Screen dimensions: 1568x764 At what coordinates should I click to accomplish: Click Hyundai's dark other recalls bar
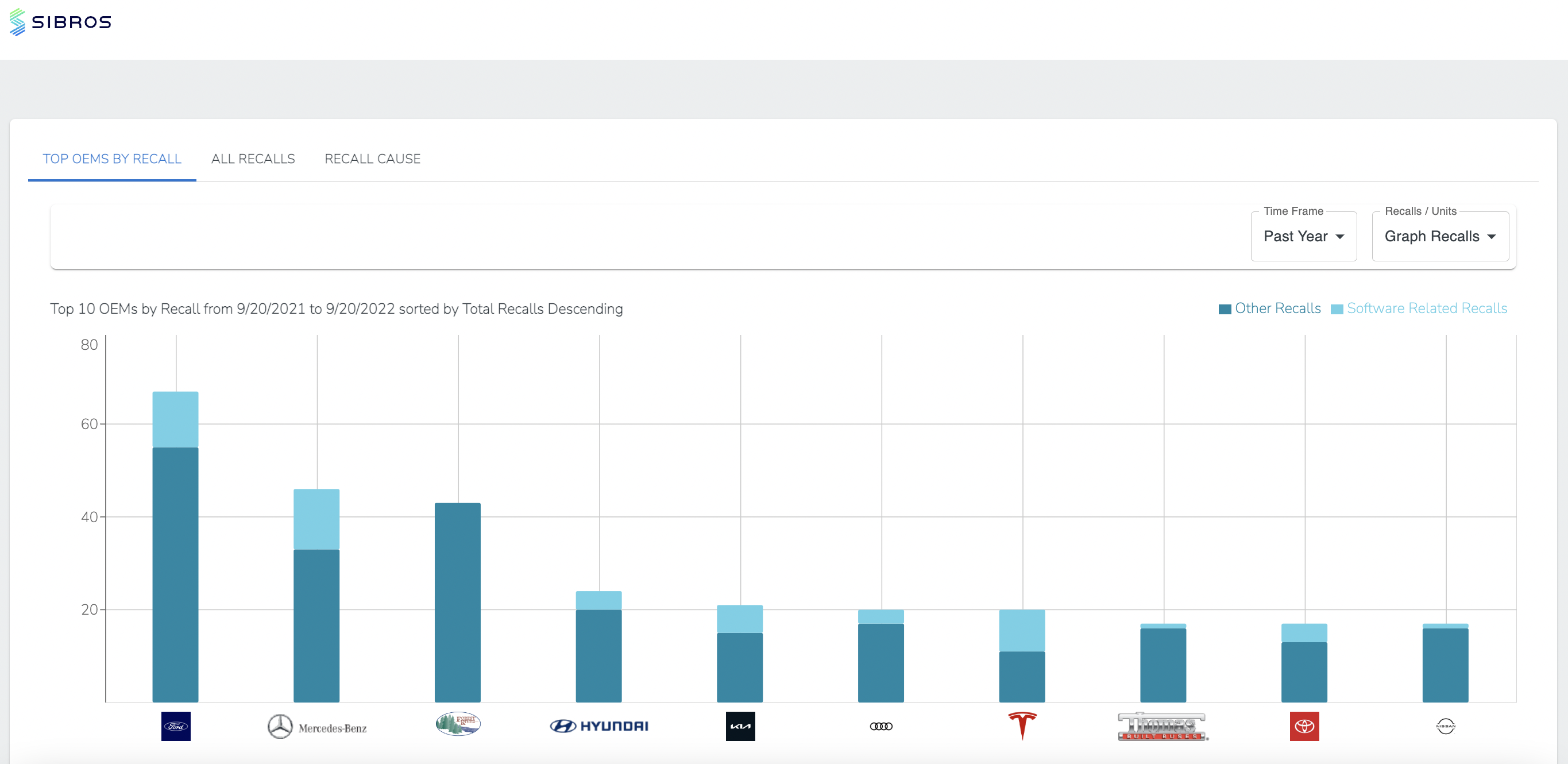(599, 655)
